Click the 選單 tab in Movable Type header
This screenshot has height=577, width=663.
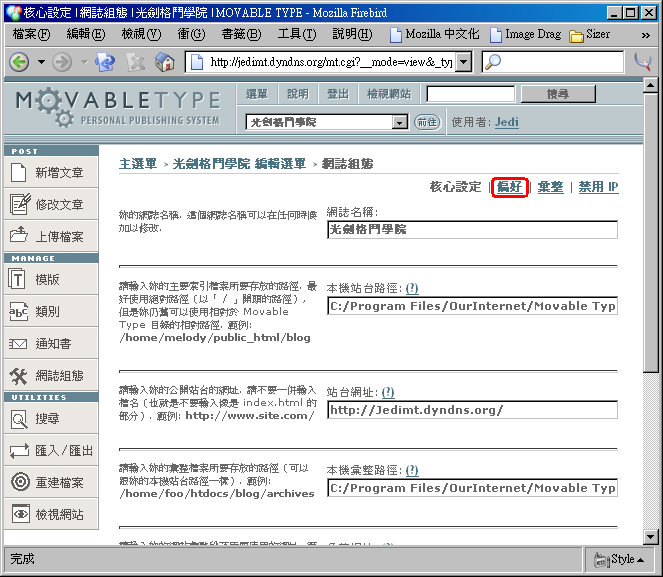point(257,94)
